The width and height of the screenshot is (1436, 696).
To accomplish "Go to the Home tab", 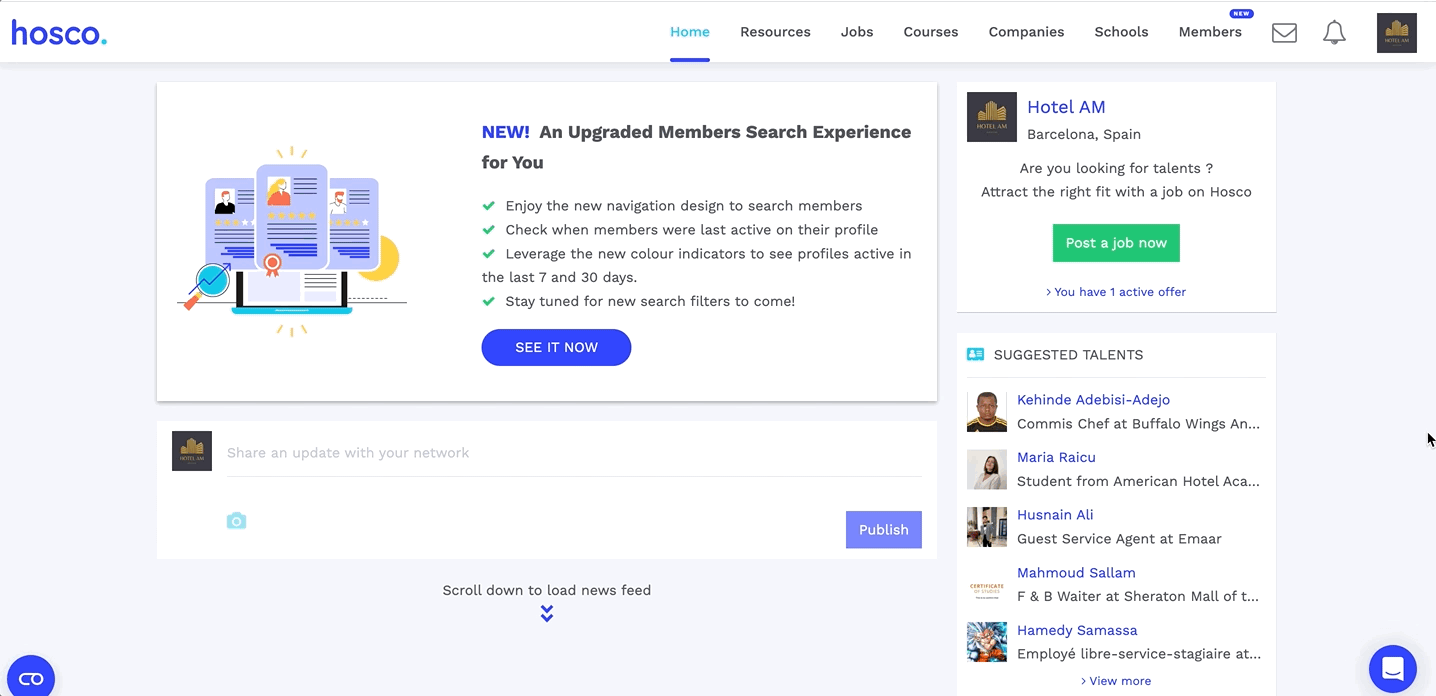I will pyautogui.click(x=690, y=32).
